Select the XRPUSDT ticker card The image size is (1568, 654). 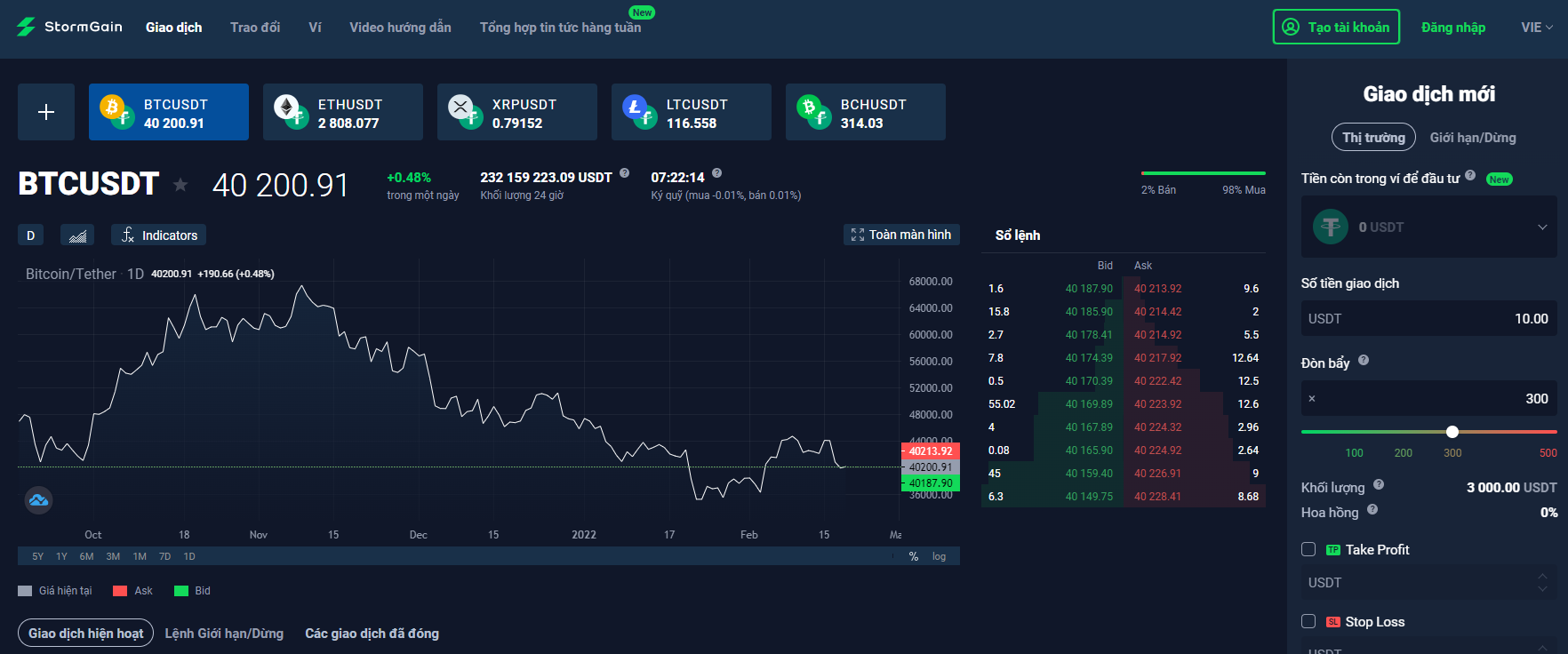click(517, 112)
